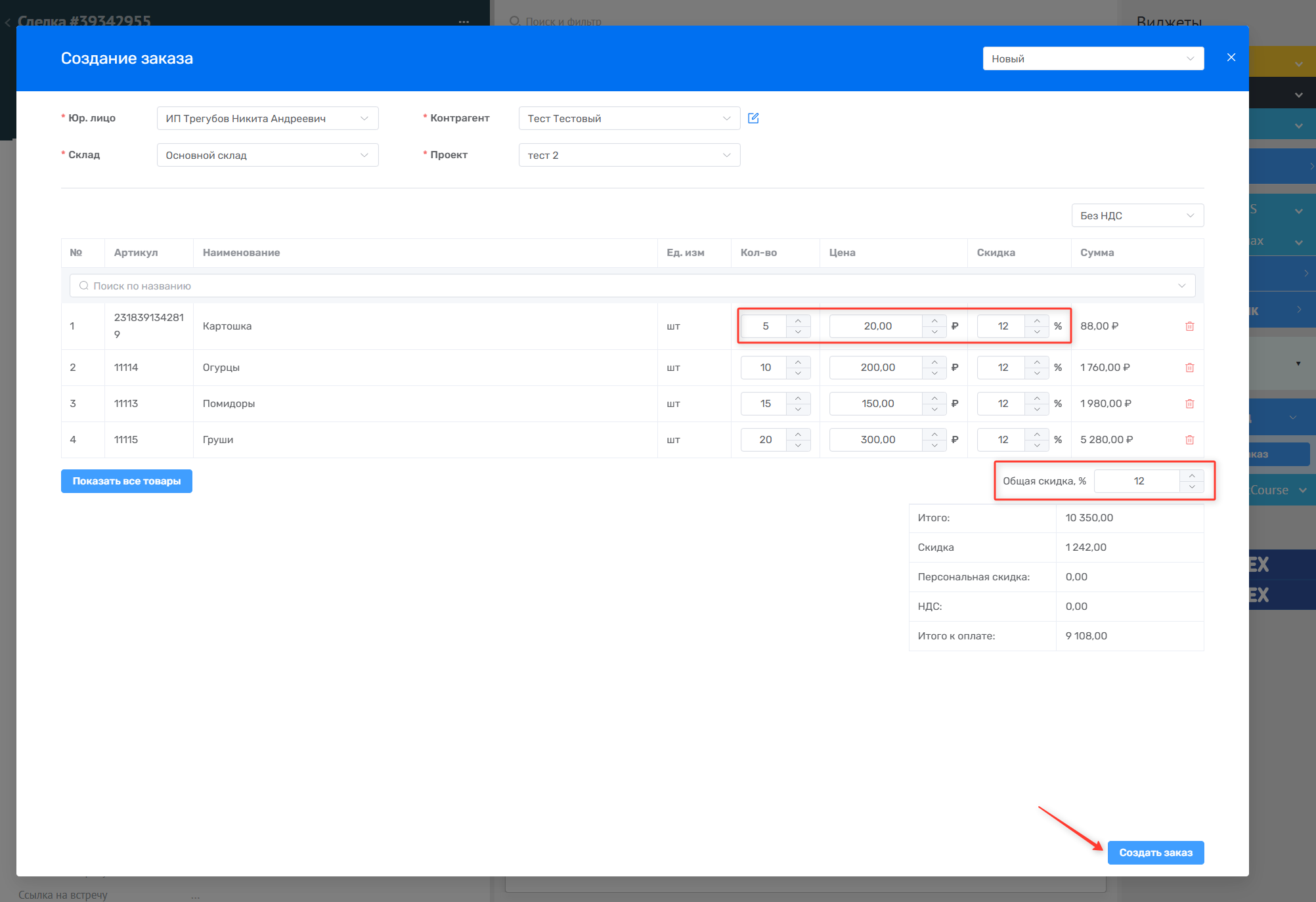
Task: Click the Создать заказ button
Action: (x=1156, y=853)
